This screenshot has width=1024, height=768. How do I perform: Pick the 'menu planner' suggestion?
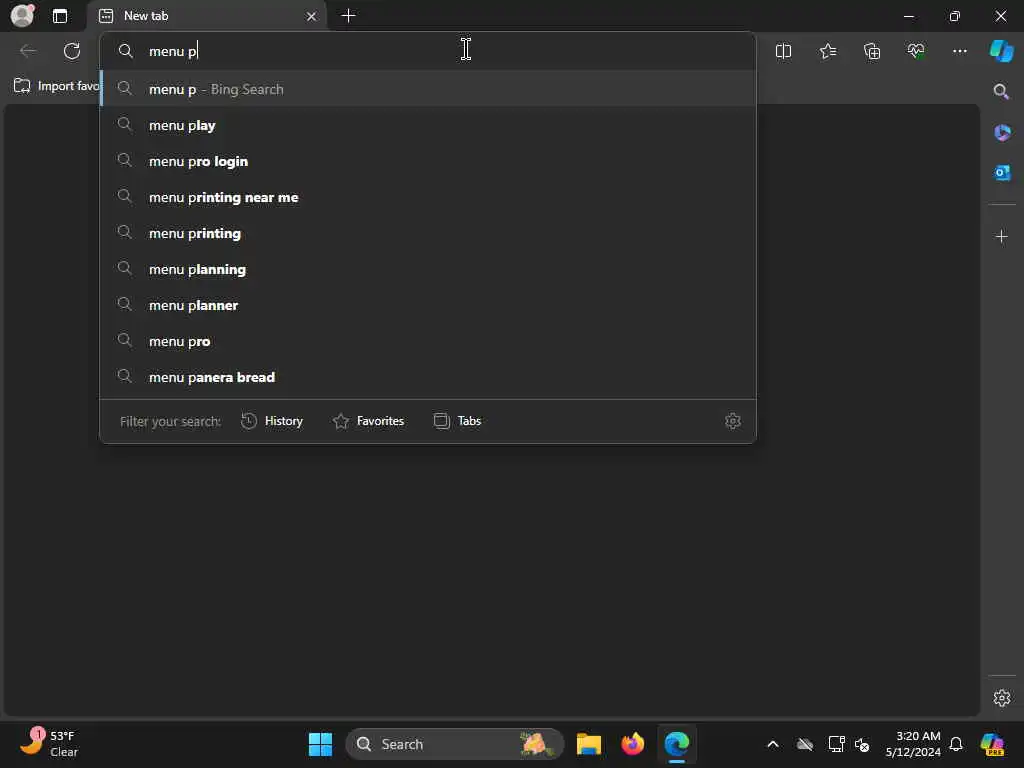[x=428, y=304]
